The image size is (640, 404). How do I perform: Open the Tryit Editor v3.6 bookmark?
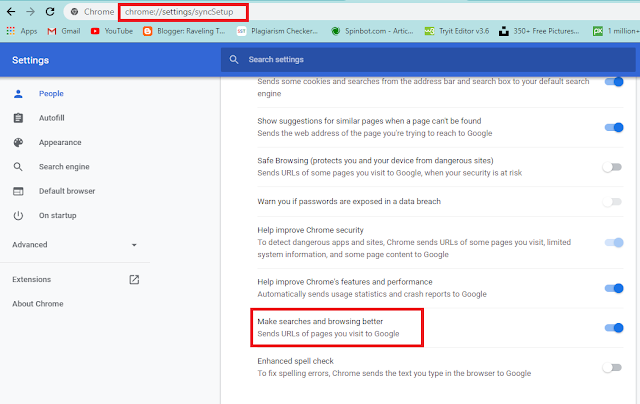tap(457, 31)
